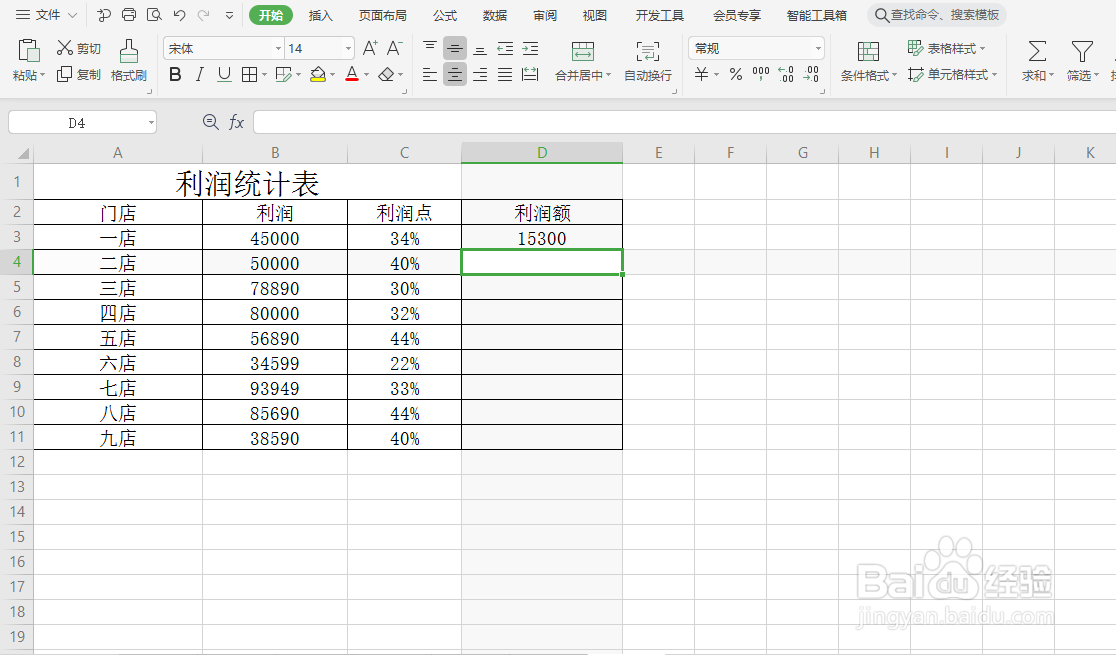This screenshot has height=655, width=1116.
Task: Click the cell borders icon
Action: [249, 74]
